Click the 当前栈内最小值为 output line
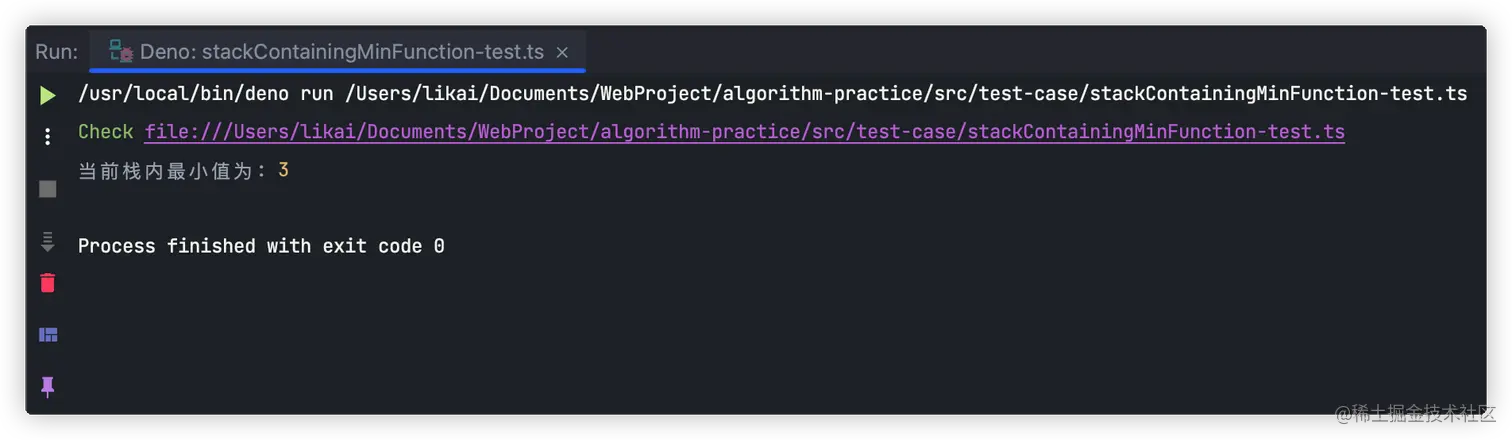Screen dimensions: 1512x440 (x=183, y=171)
